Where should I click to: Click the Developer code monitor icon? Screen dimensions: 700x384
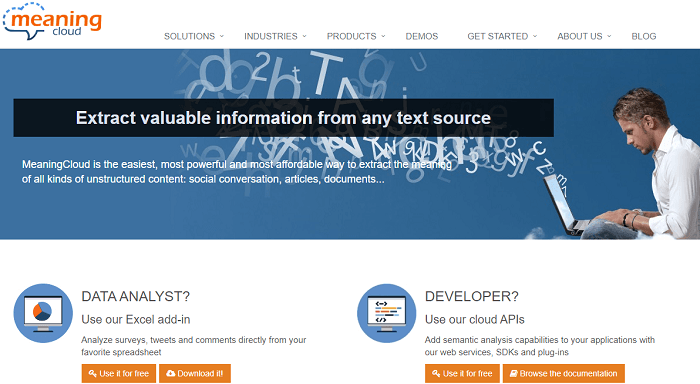[387, 313]
